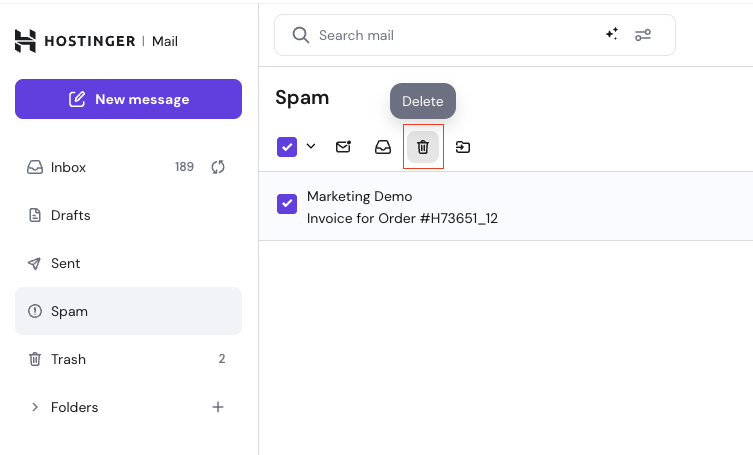Open the Trash folder
This screenshot has width=753, height=455.
coord(68,359)
